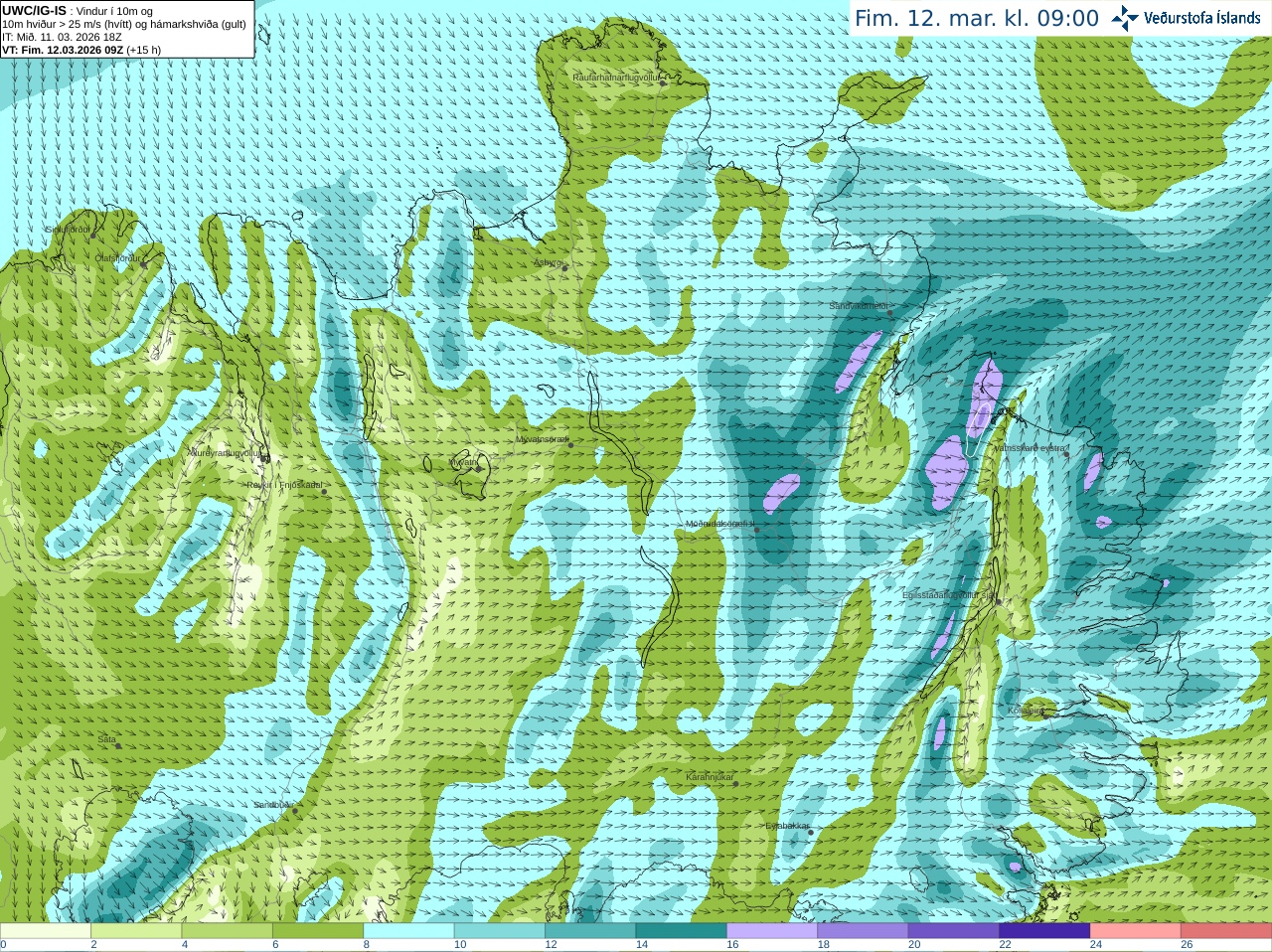Pick the 14–16 m/s dark teal swatch
The height and width of the screenshot is (952, 1272).
tap(682, 931)
